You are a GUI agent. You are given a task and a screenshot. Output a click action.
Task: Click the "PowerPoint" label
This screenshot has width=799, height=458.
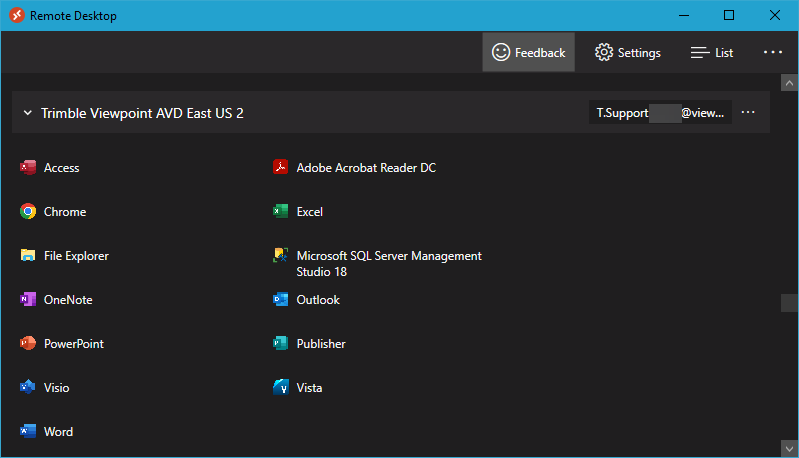click(x=74, y=343)
